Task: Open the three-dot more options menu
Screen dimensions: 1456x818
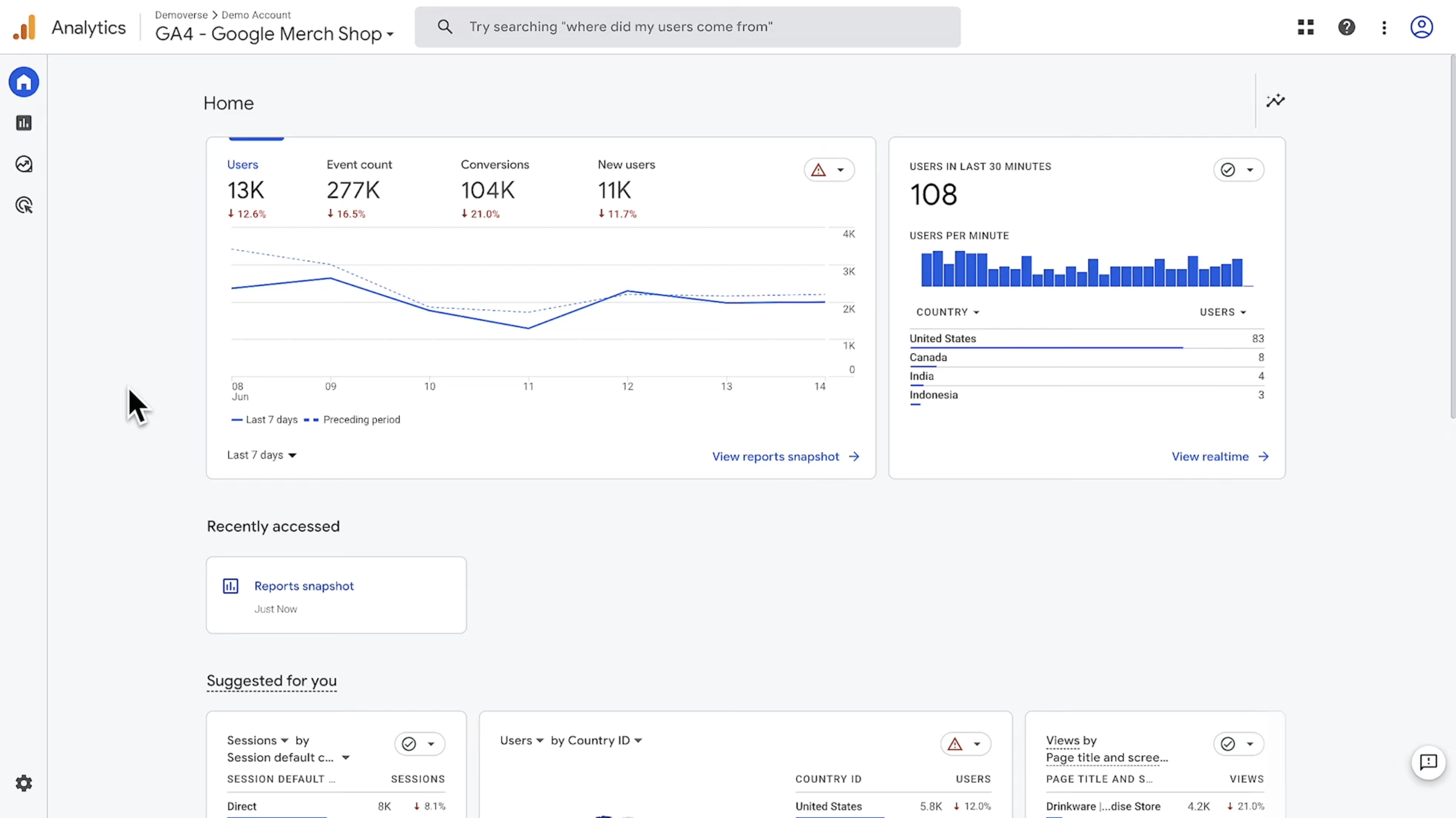Action: click(1384, 27)
